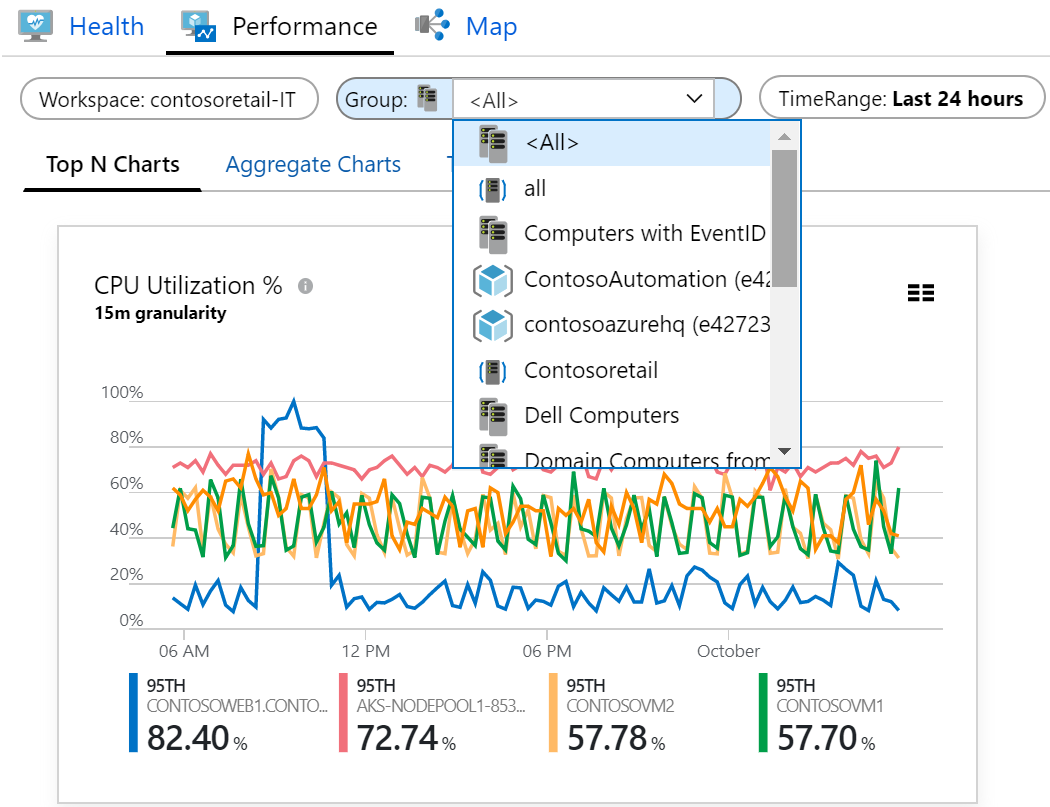Click the Performance tab chart icon

199,27
